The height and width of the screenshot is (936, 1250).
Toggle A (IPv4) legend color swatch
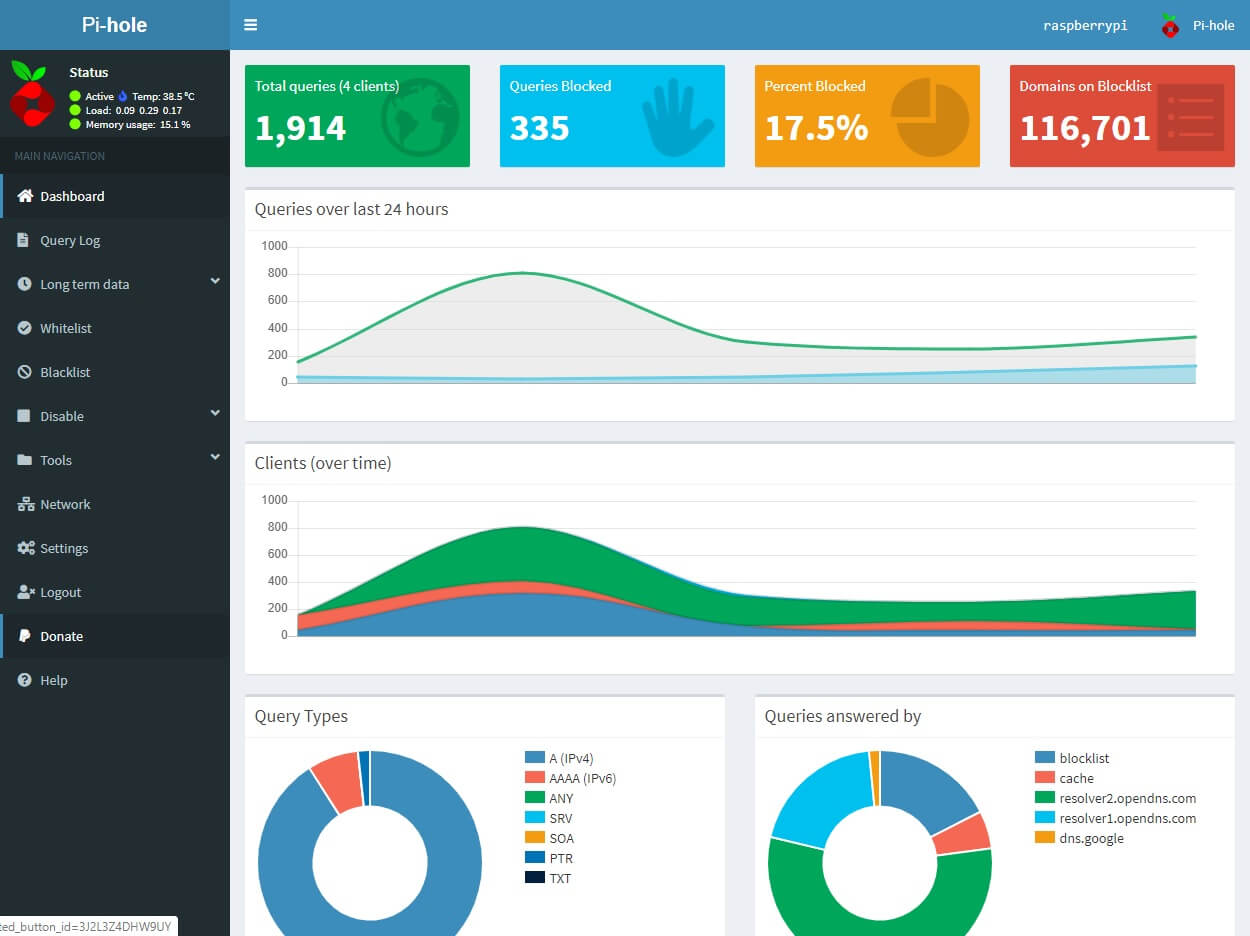coord(535,758)
